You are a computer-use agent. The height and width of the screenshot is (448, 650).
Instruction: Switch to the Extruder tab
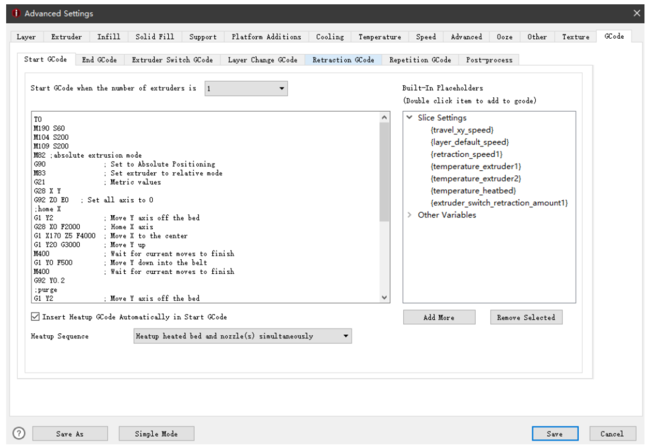point(66,37)
